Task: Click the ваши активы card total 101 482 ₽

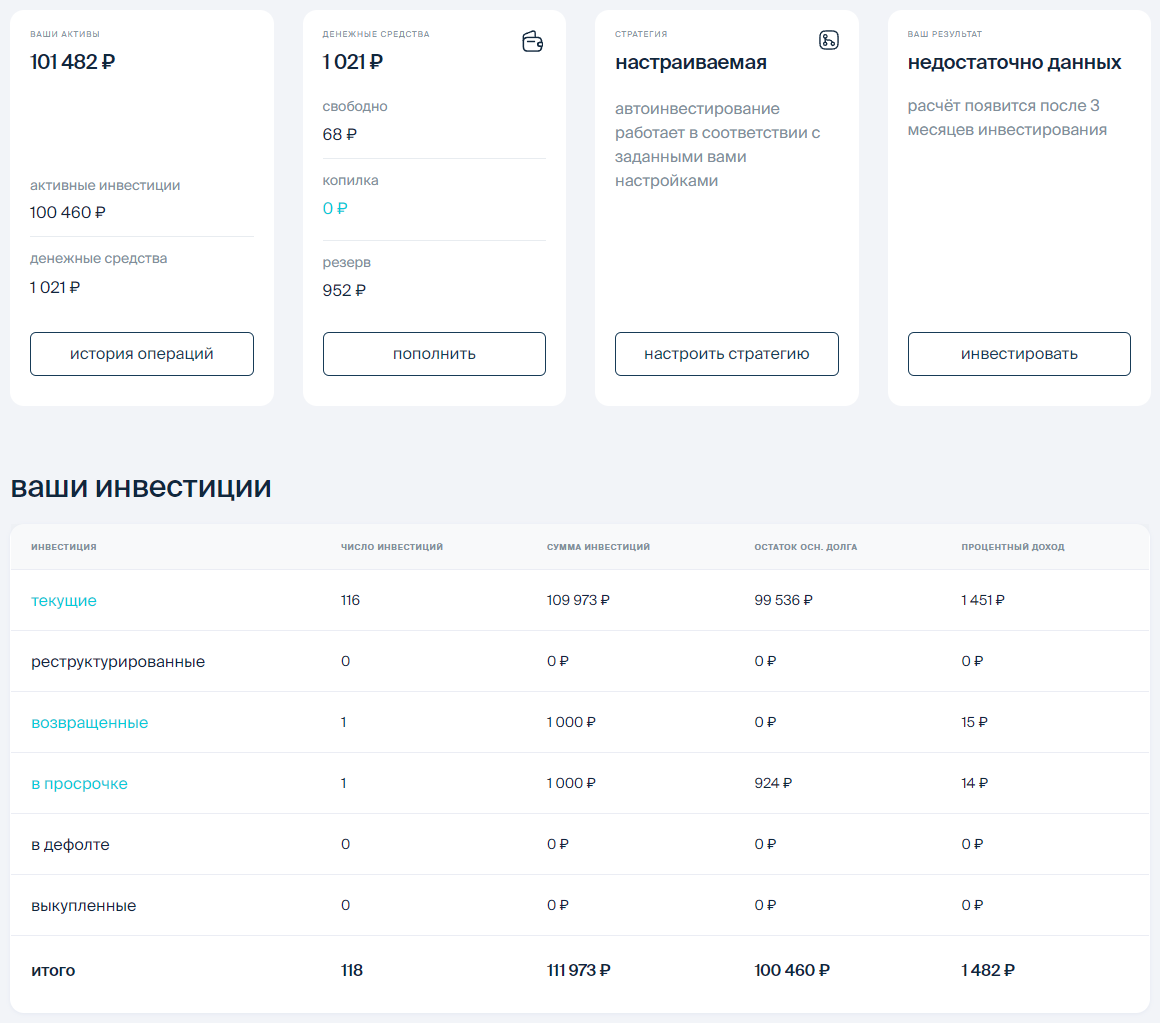Action: point(74,60)
